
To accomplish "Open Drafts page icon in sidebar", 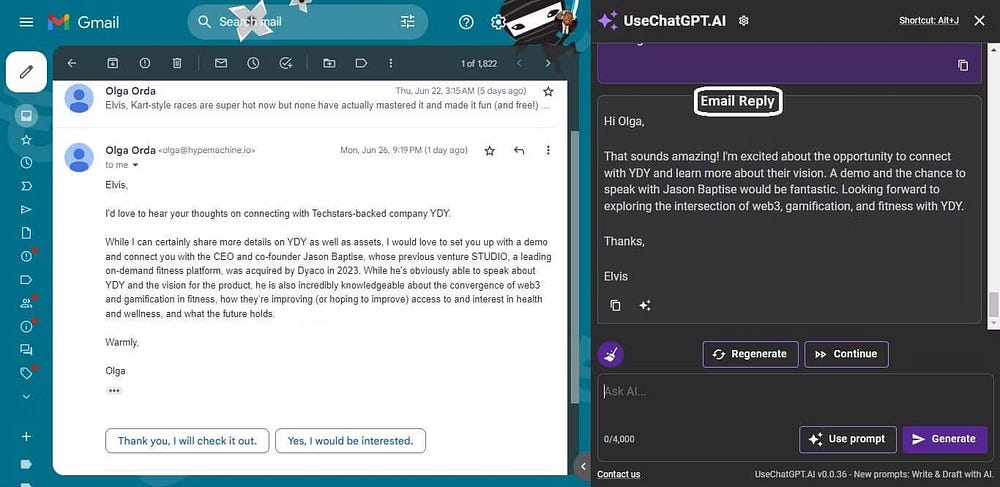I will coord(26,233).
